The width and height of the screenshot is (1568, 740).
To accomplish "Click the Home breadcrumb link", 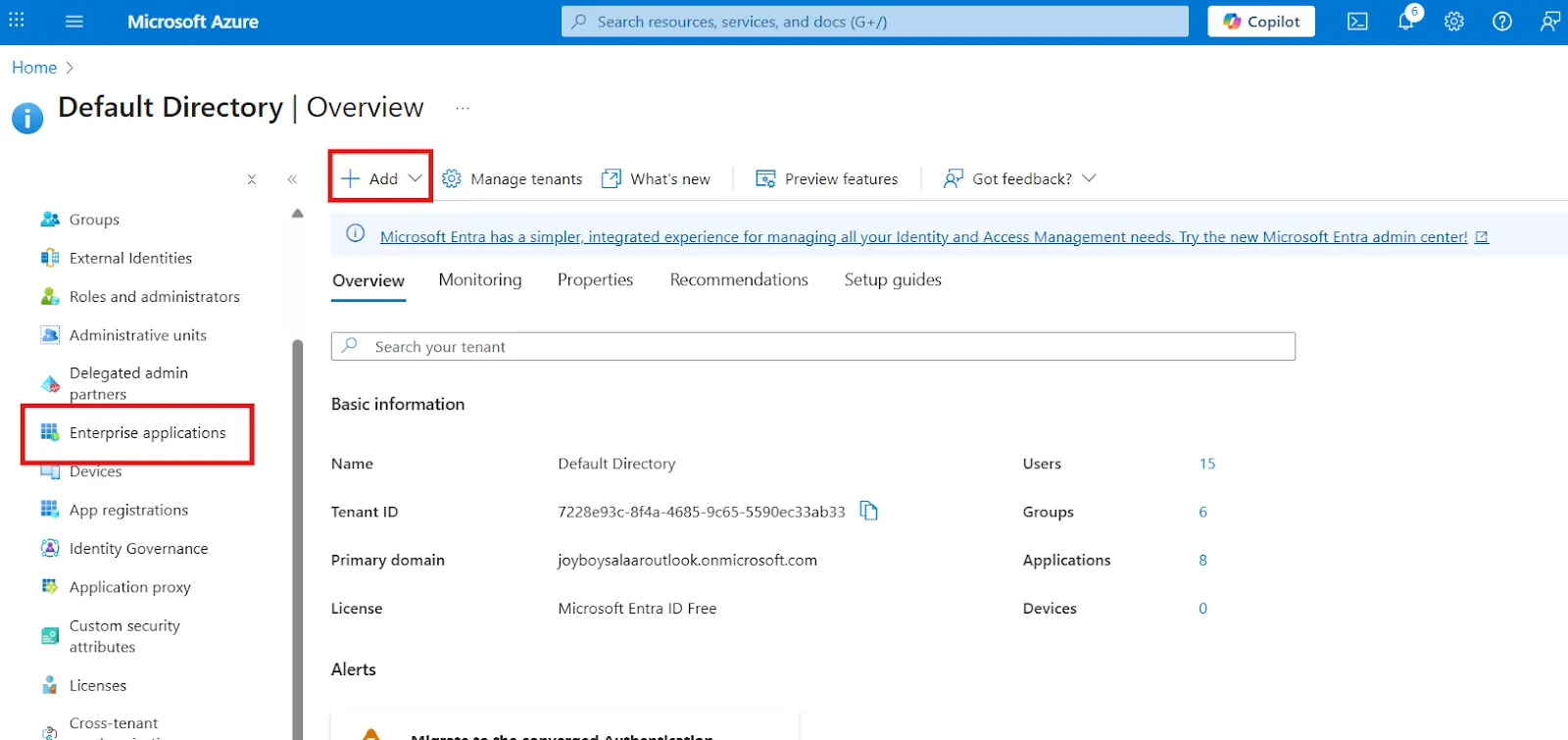I will [34, 68].
